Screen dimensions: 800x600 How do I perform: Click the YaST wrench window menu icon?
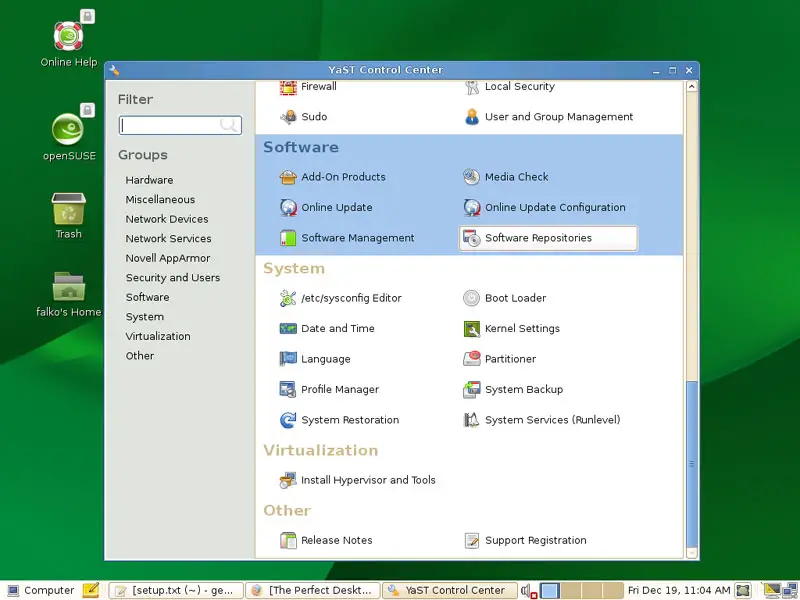(114, 70)
